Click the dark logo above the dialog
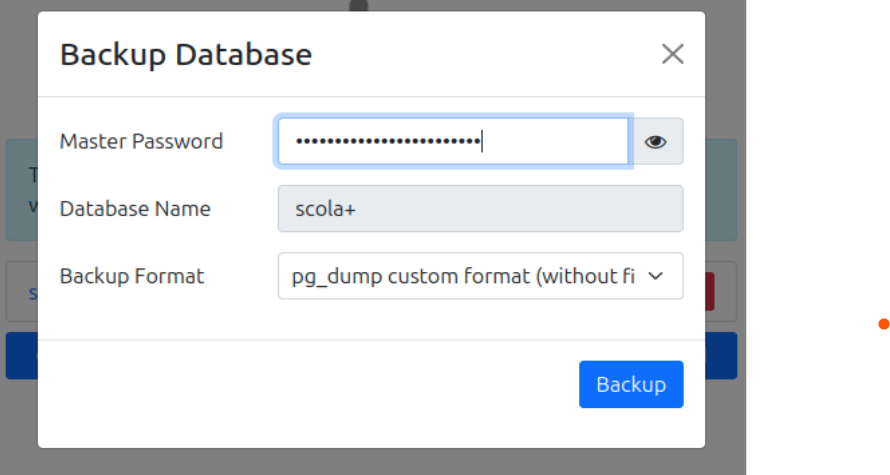The image size is (890, 475). [358, 6]
